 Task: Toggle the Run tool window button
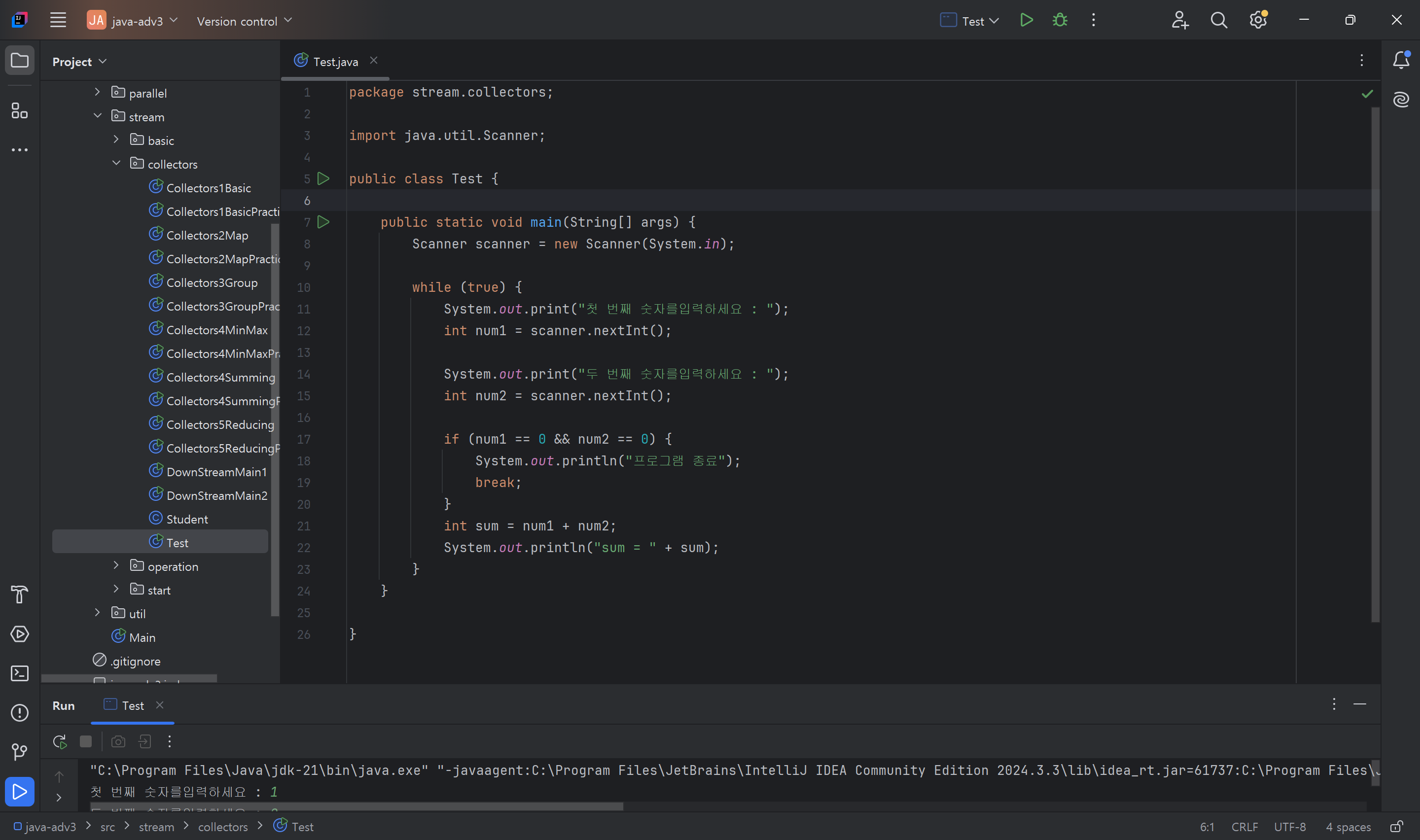(x=20, y=791)
